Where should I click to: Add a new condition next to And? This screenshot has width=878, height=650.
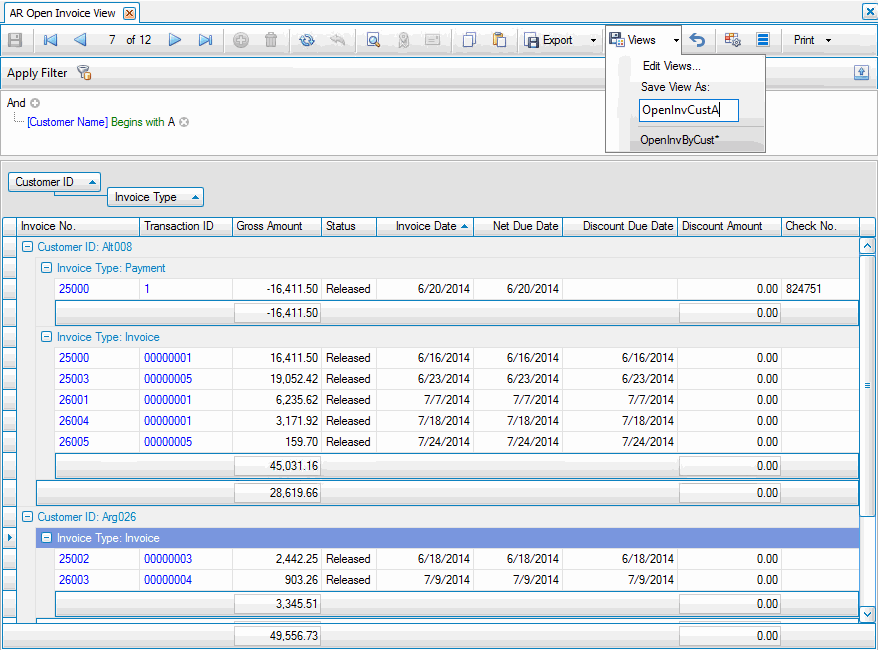coord(35,103)
